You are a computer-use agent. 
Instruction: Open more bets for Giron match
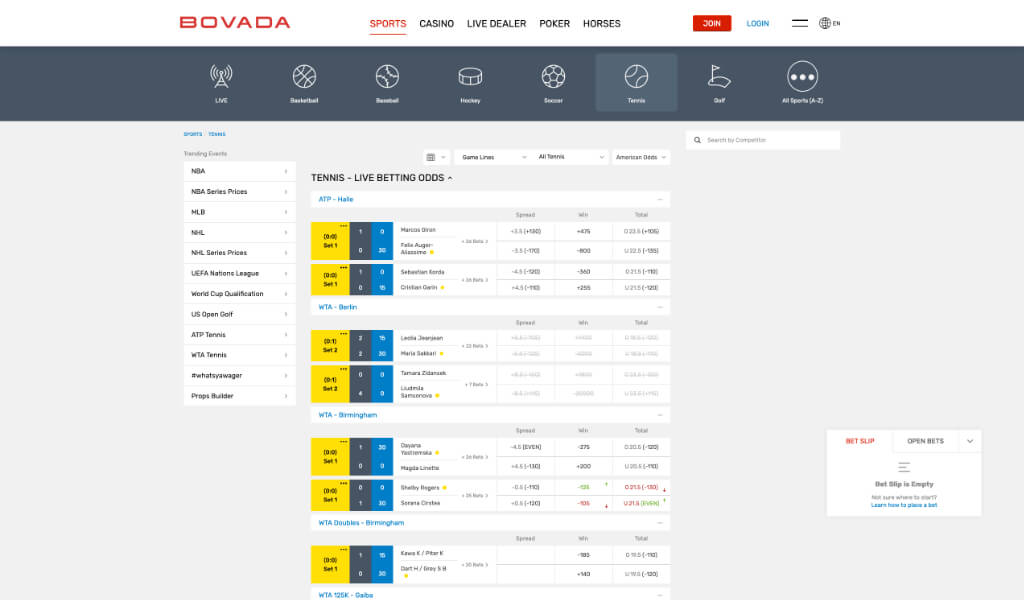point(475,242)
